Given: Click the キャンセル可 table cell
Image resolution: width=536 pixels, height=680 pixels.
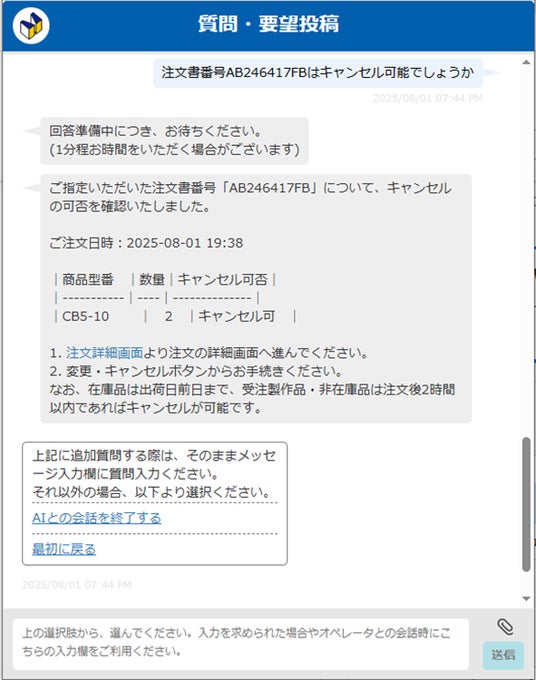Looking at the screenshot, I should pos(236,317).
